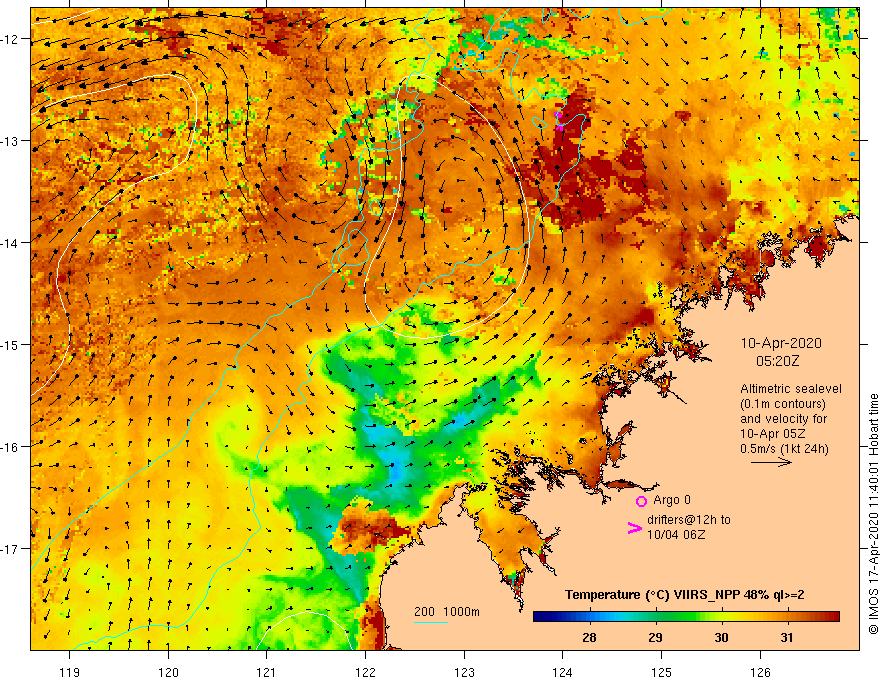This screenshot has width=880, height=680.
Task: Click the date label 10-Apr-2020
Action: click(x=781, y=343)
